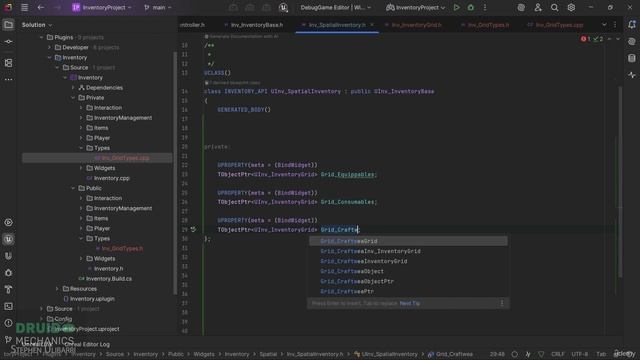Open the Structure tool window

[8, 63]
